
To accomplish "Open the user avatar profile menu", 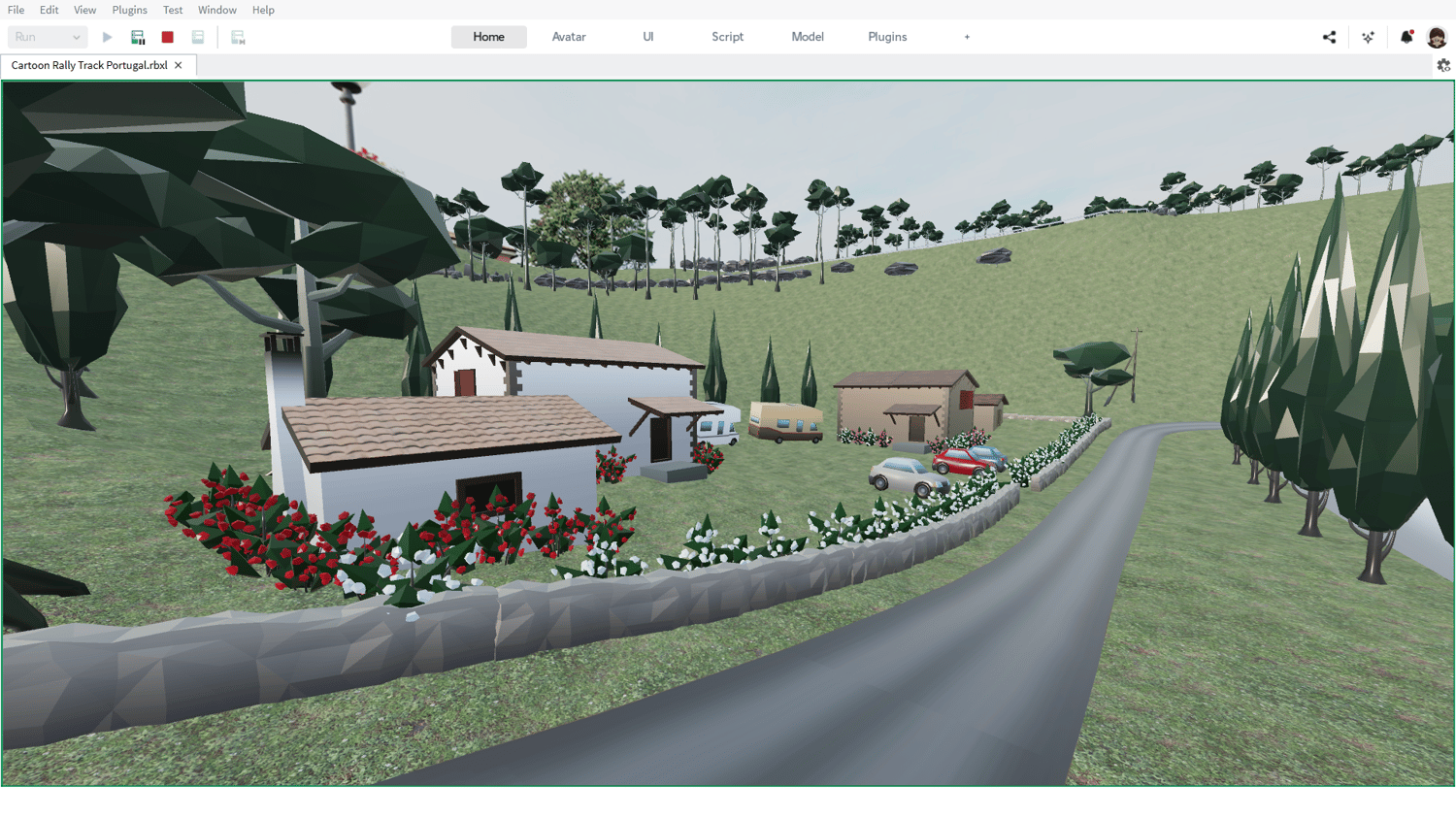I will click(x=1437, y=37).
